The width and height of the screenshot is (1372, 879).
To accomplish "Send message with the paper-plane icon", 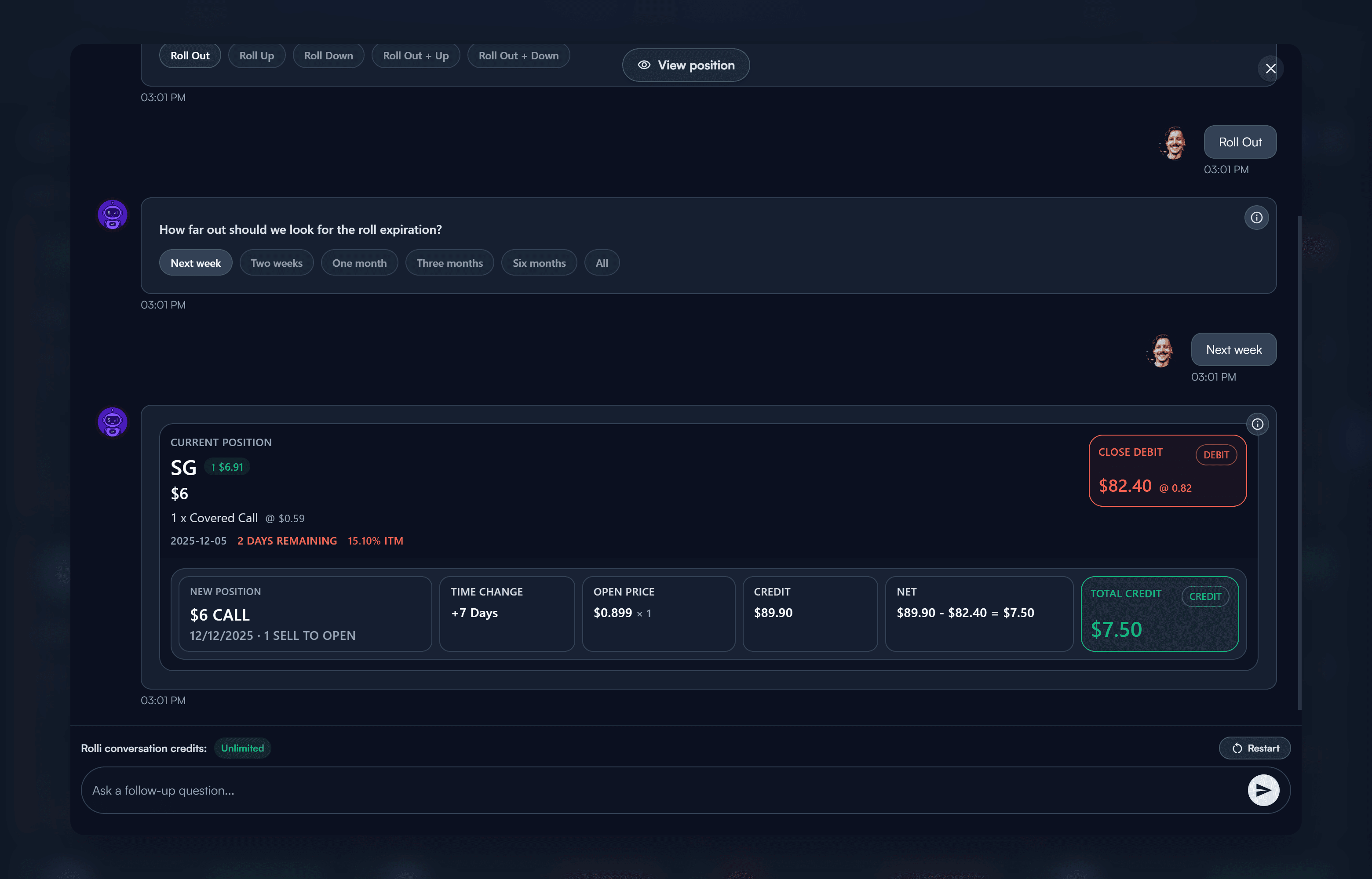I will point(1263,790).
